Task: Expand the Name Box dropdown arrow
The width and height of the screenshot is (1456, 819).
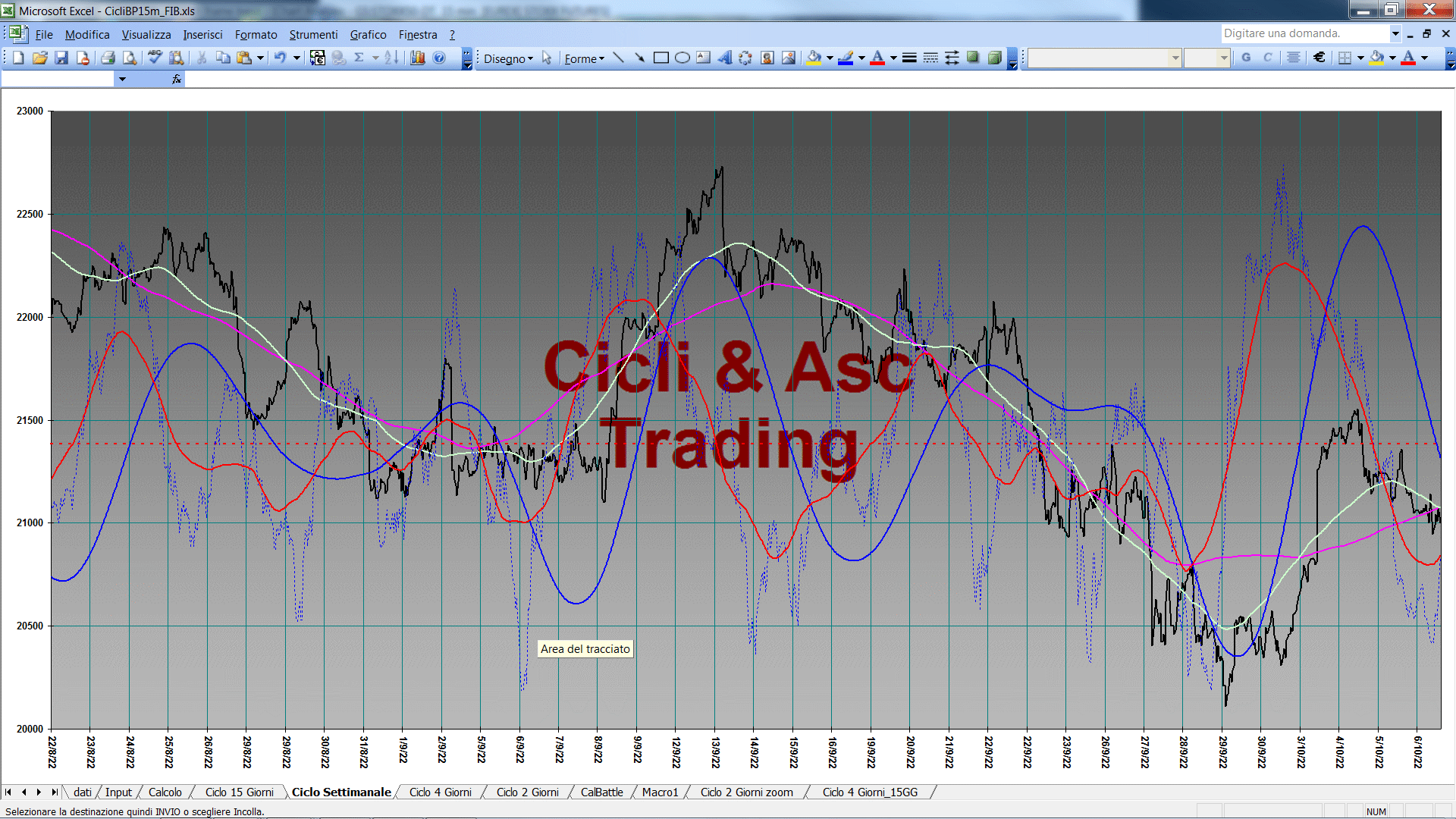Action: pos(122,79)
